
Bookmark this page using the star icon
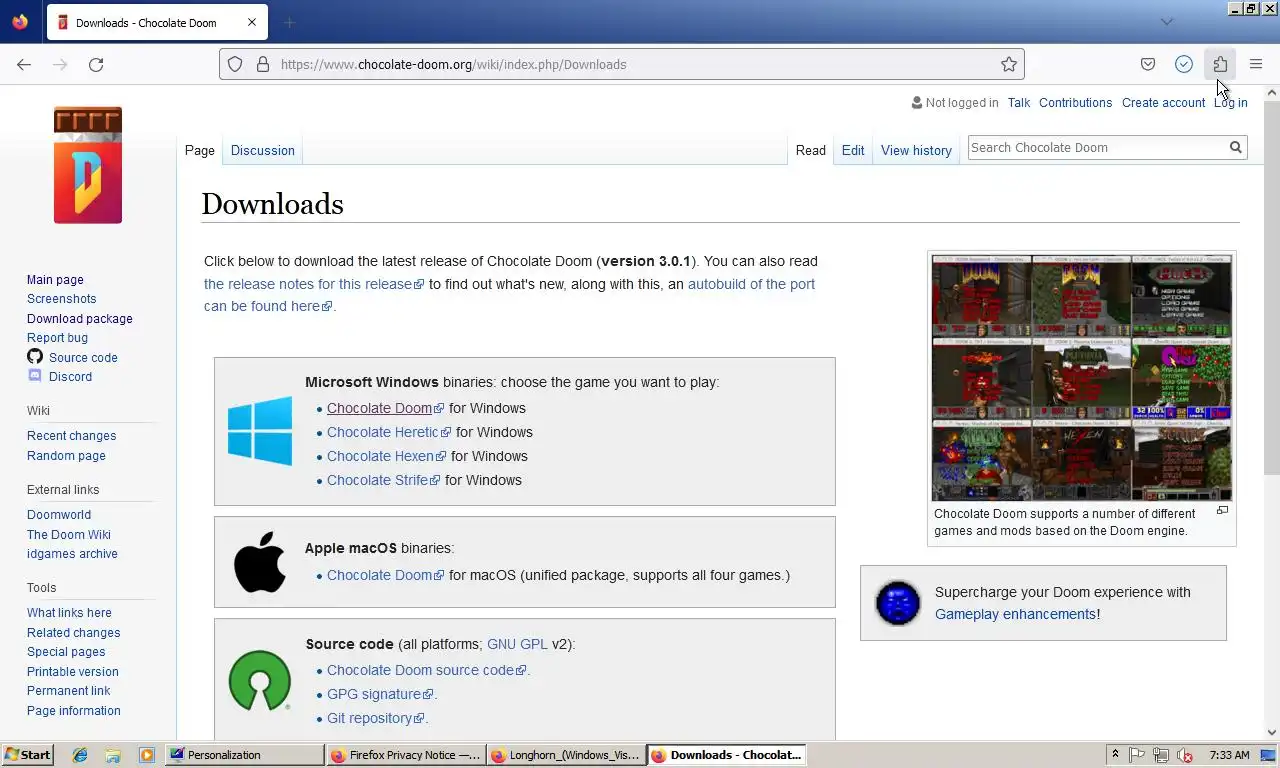[1009, 64]
